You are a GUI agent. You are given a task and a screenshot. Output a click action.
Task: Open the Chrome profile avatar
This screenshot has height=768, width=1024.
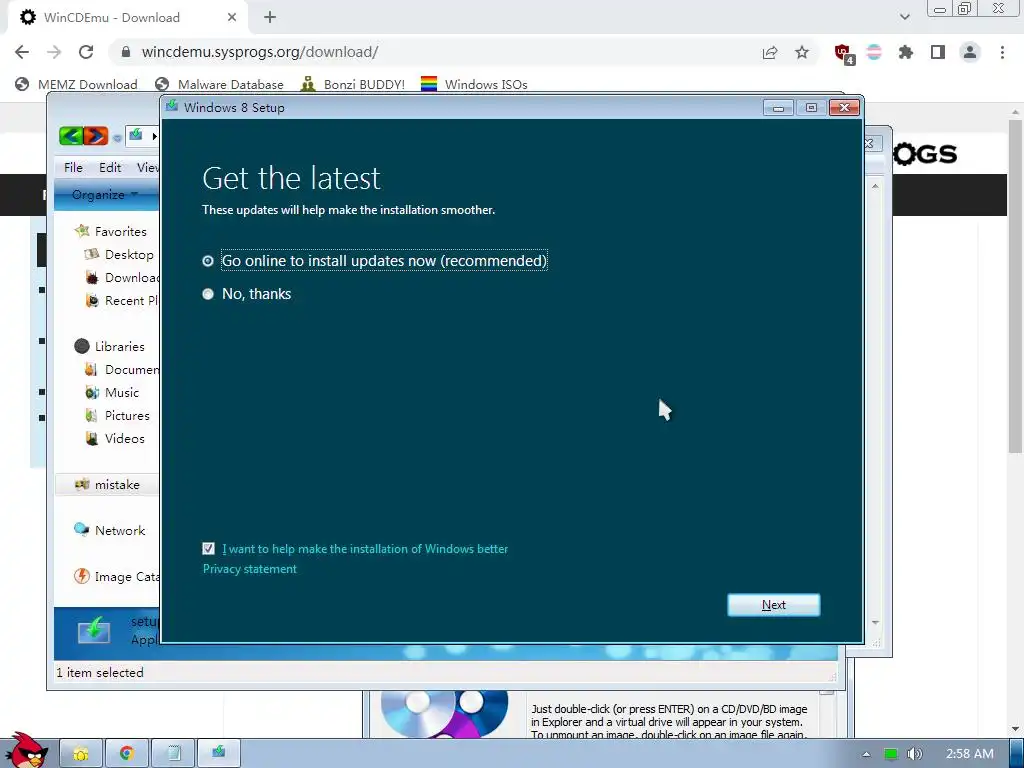click(x=970, y=52)
